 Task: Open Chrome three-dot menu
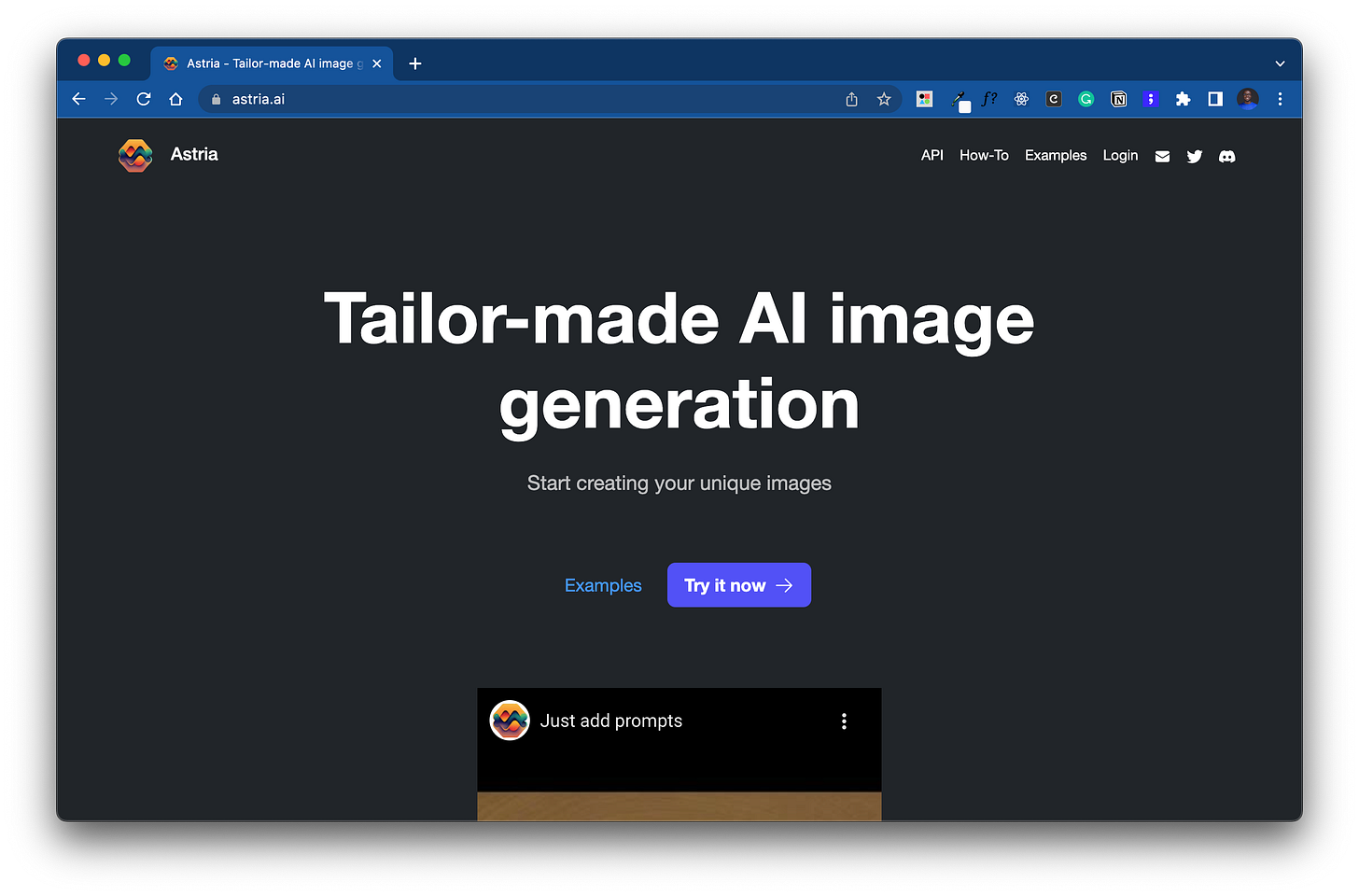coord(1280,99)
